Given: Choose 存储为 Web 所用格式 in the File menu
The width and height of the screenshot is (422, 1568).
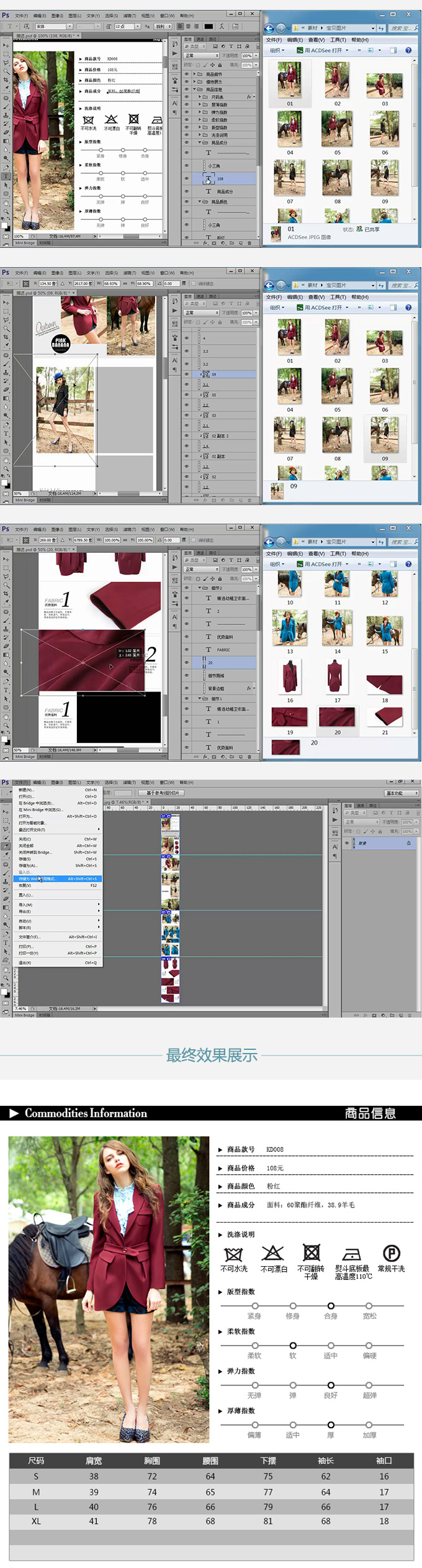Looking at the screenshot, I should click(x=58, y=878).
